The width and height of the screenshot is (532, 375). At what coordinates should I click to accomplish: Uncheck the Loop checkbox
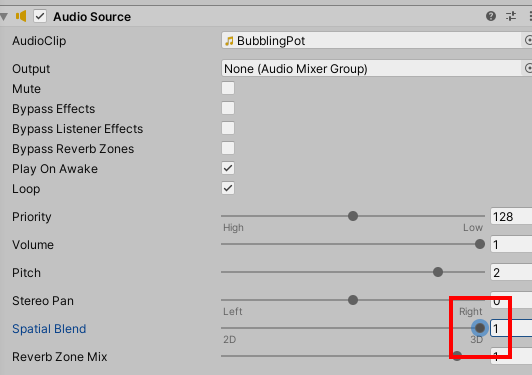[x=228, y=188]
